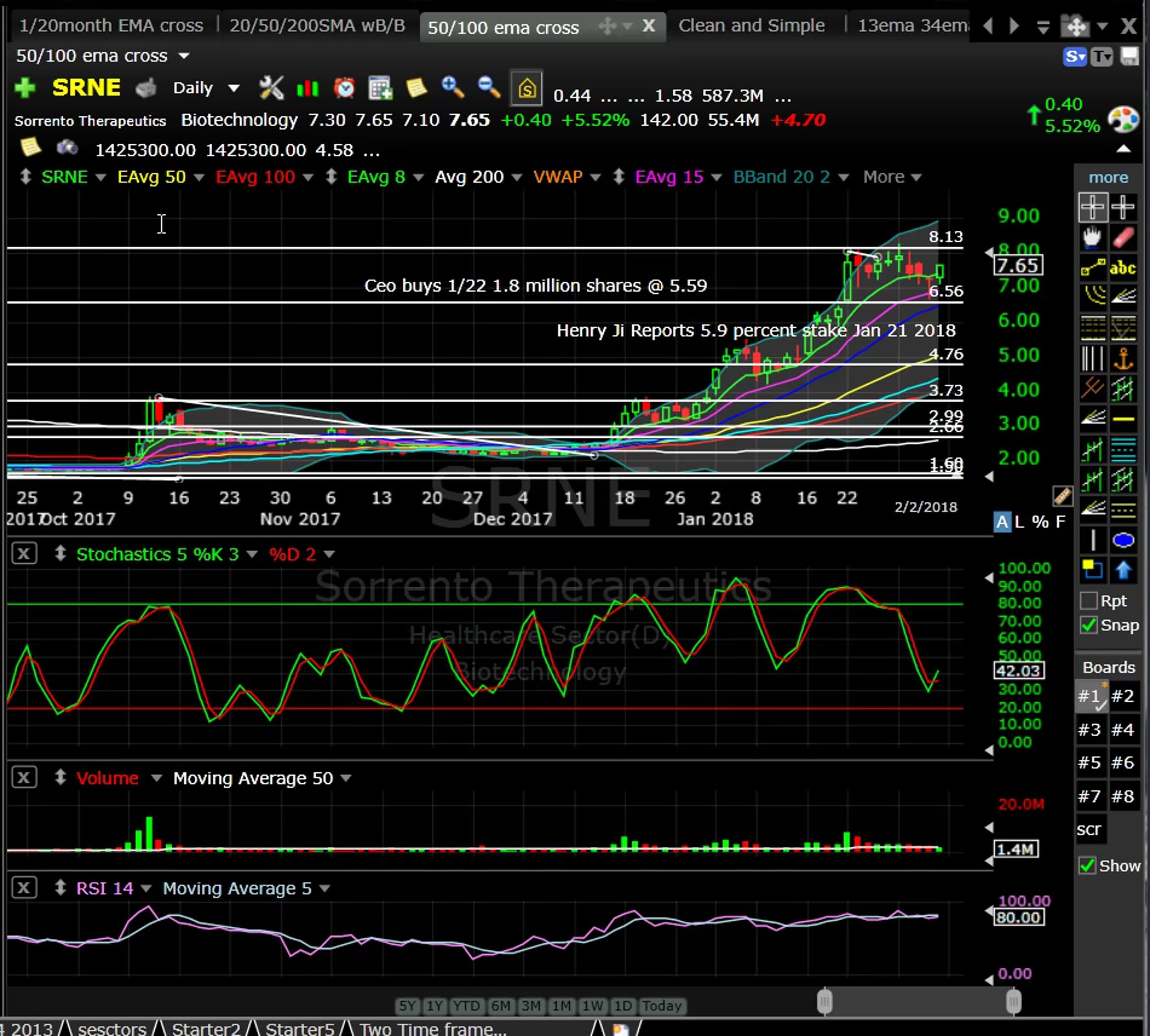The height and width of the screenshot is (1036, 1150).
Task: Uncheck the Show checkbox
Action: click(x=1087, y=866)
